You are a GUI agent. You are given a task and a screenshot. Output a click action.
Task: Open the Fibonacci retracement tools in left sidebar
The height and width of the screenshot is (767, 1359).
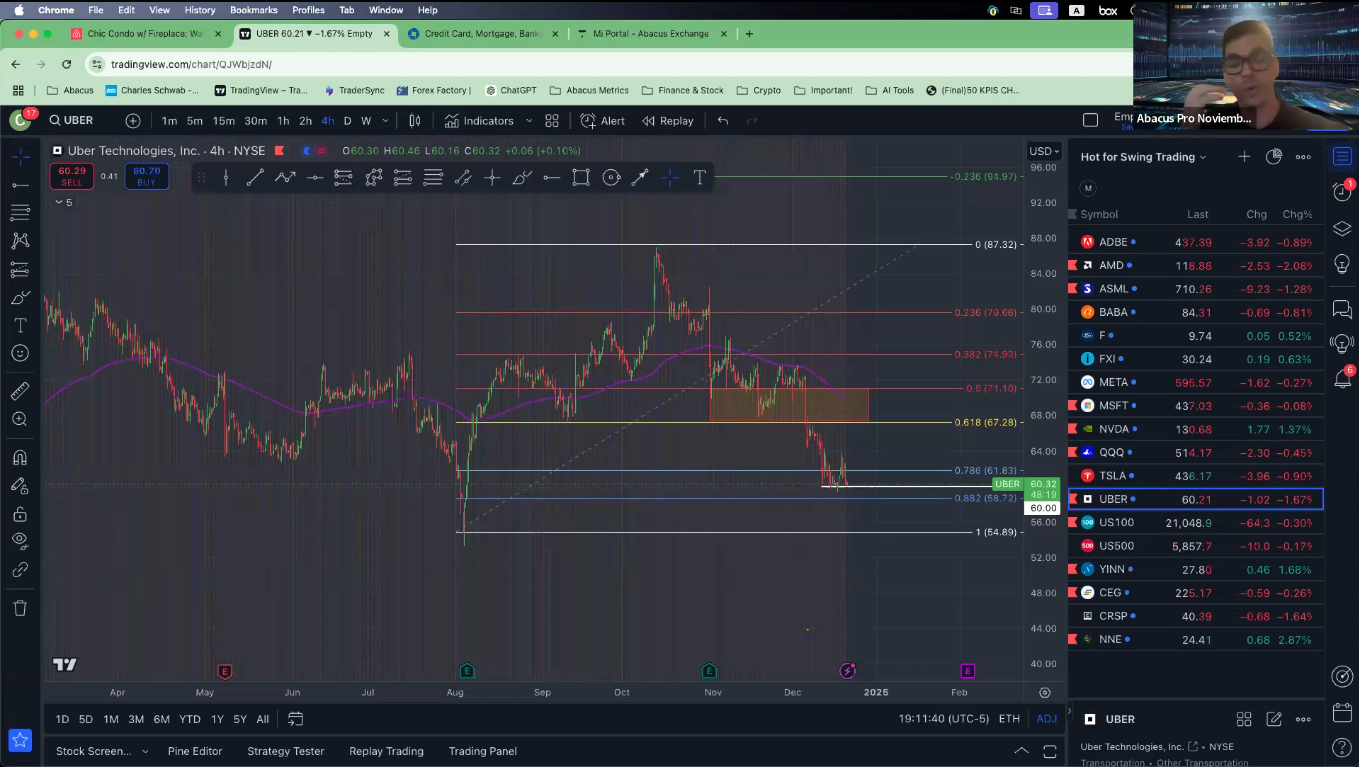[x=20, y=213]
